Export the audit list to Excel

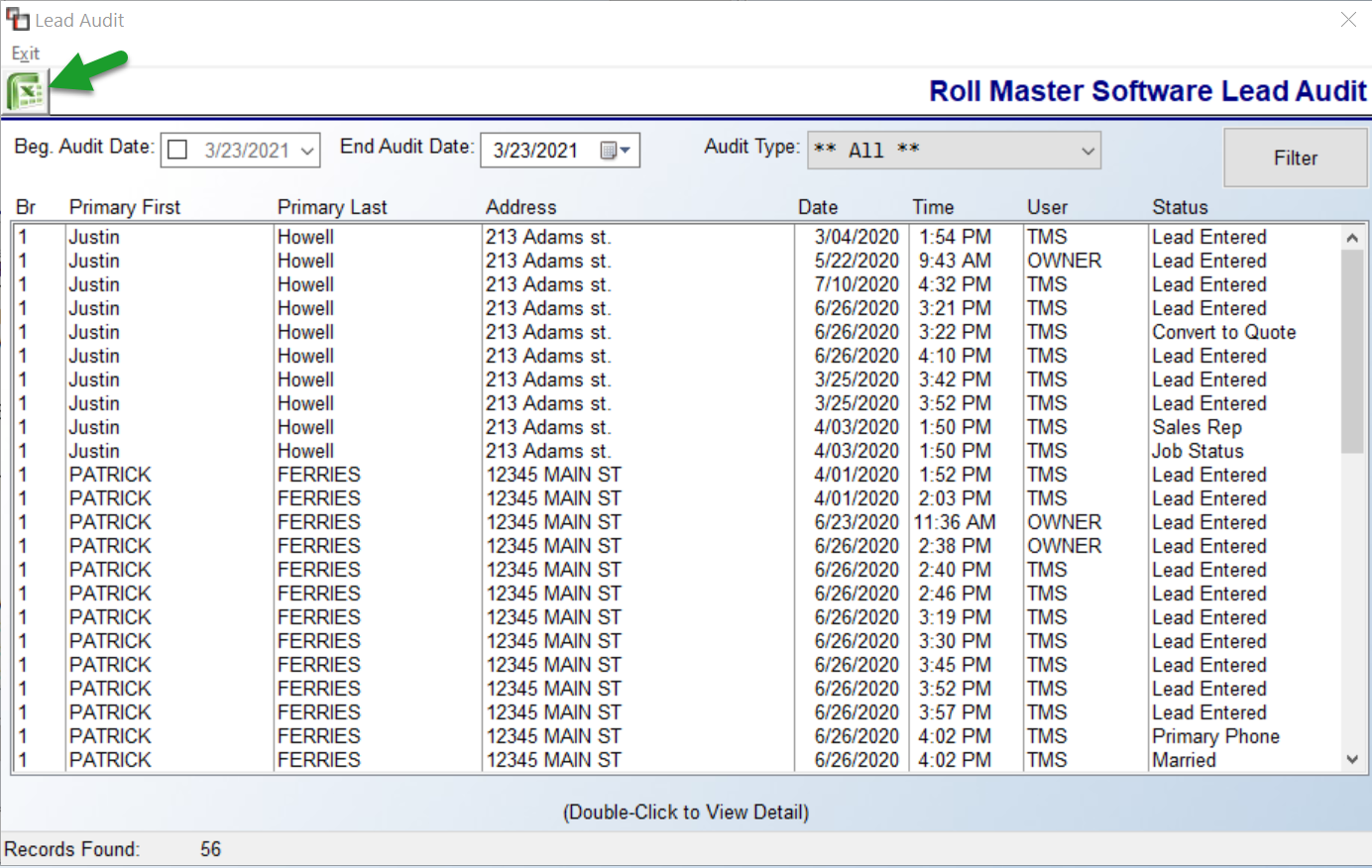[x=27, y=92]
